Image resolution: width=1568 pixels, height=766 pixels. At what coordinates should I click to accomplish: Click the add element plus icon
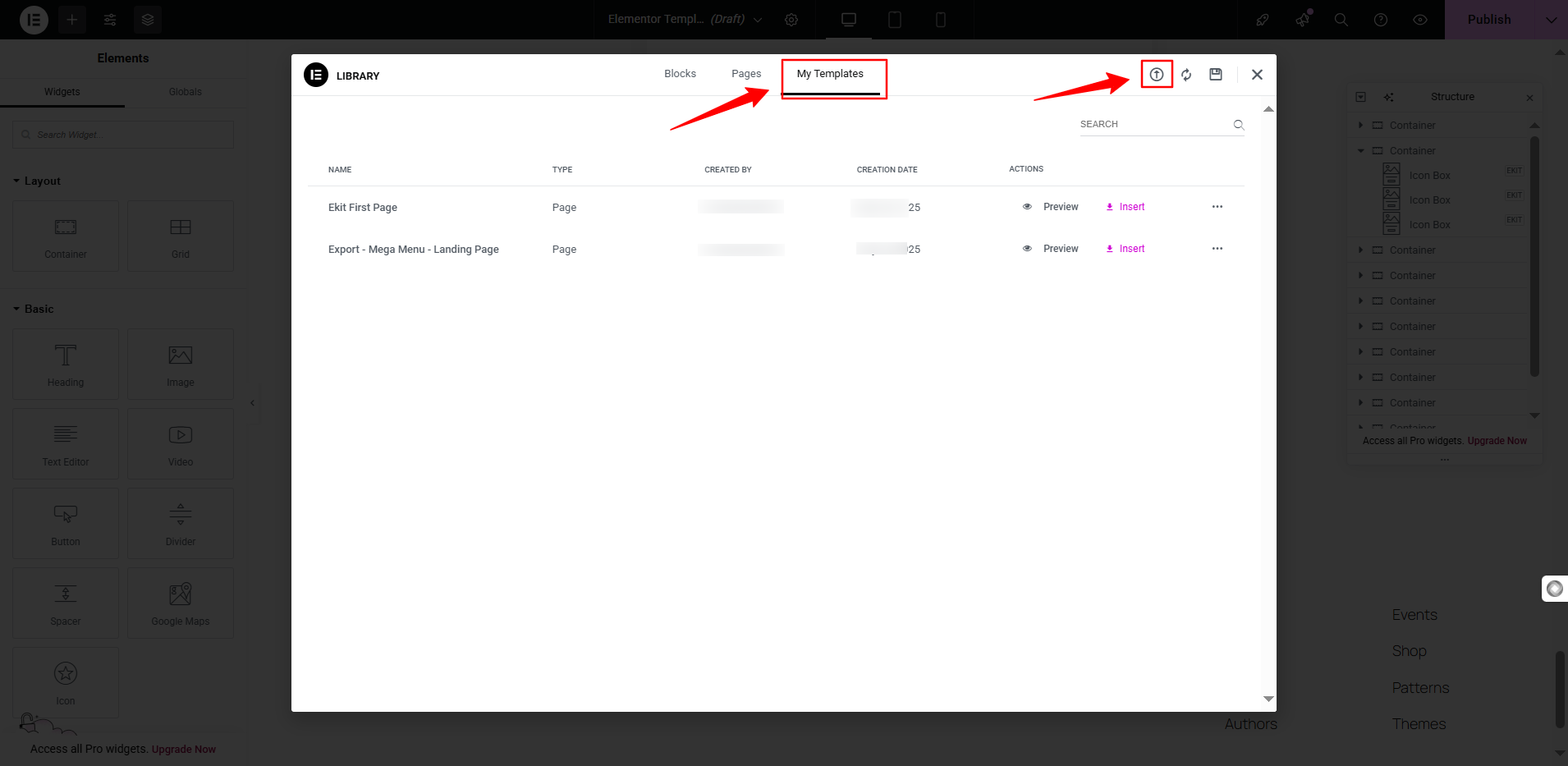(72, 20)
